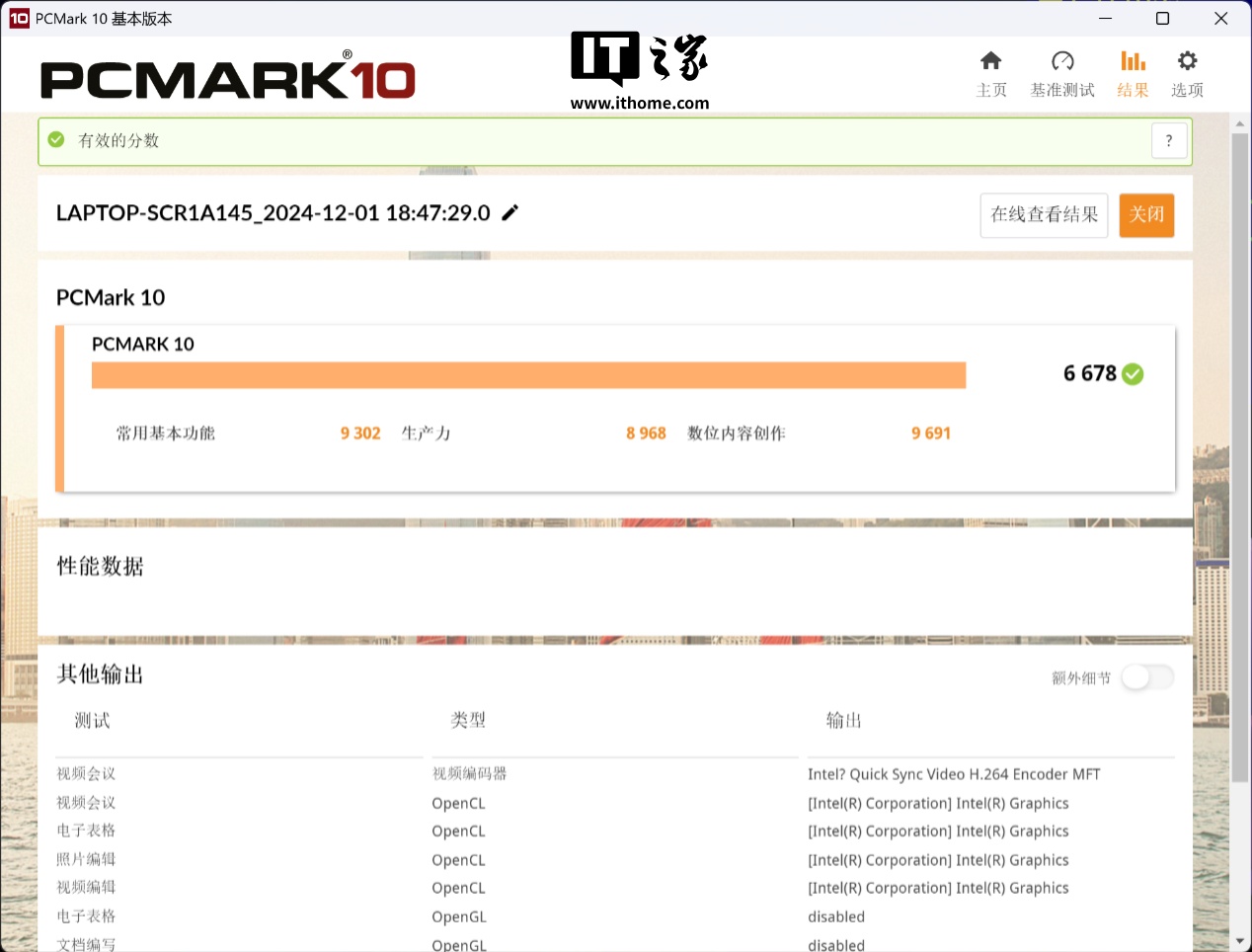Click the benchmark gauge icon
This screenshot has width=1252, height=952.
coord(1062,61)
